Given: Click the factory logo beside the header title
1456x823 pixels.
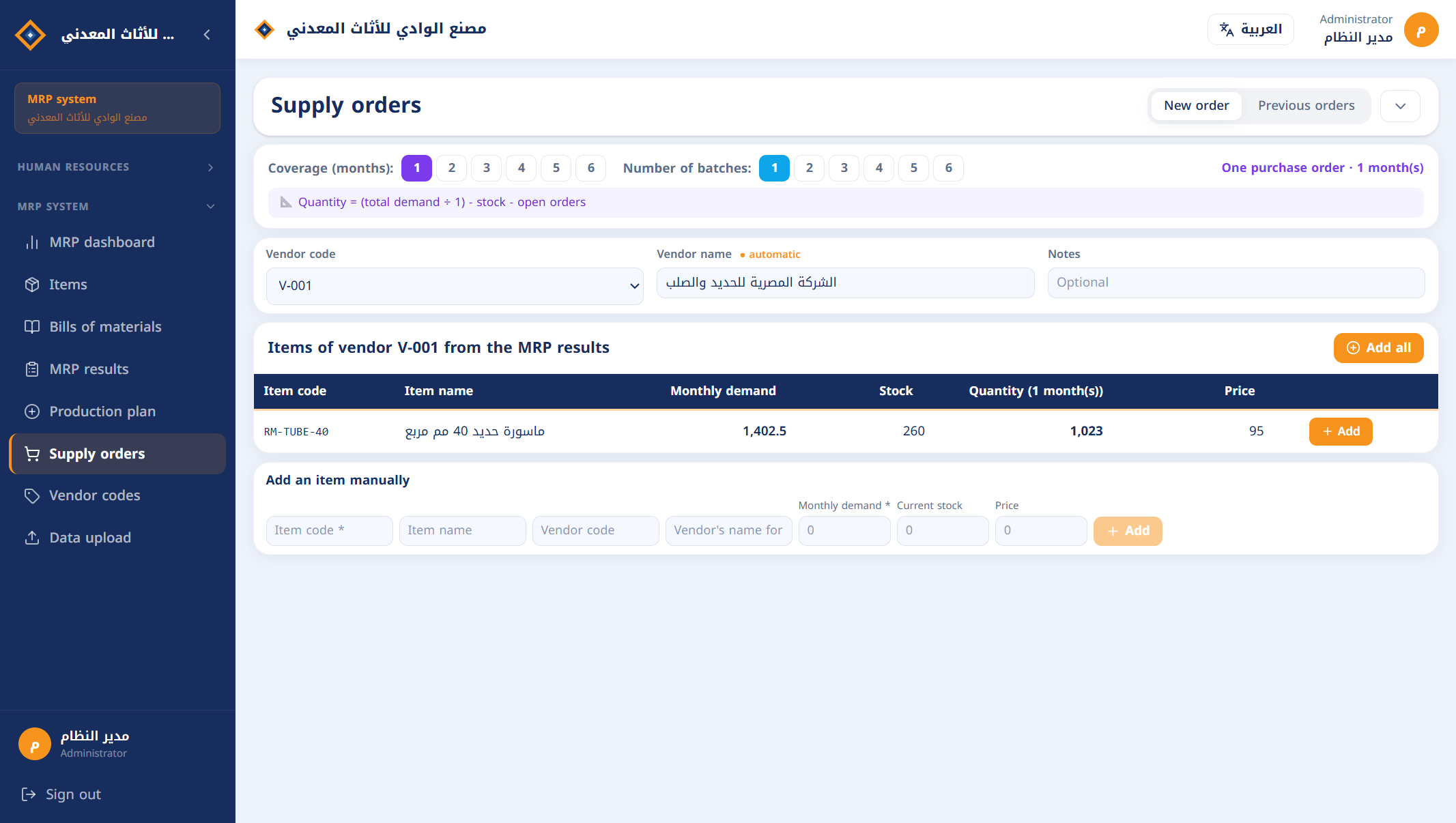Looking at the screenshot, I should (x=264, y=29).
